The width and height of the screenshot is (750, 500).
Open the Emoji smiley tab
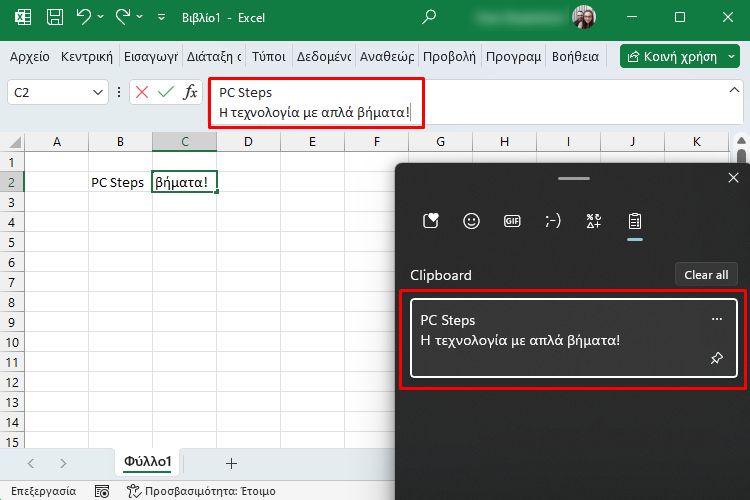coord(471,221)
